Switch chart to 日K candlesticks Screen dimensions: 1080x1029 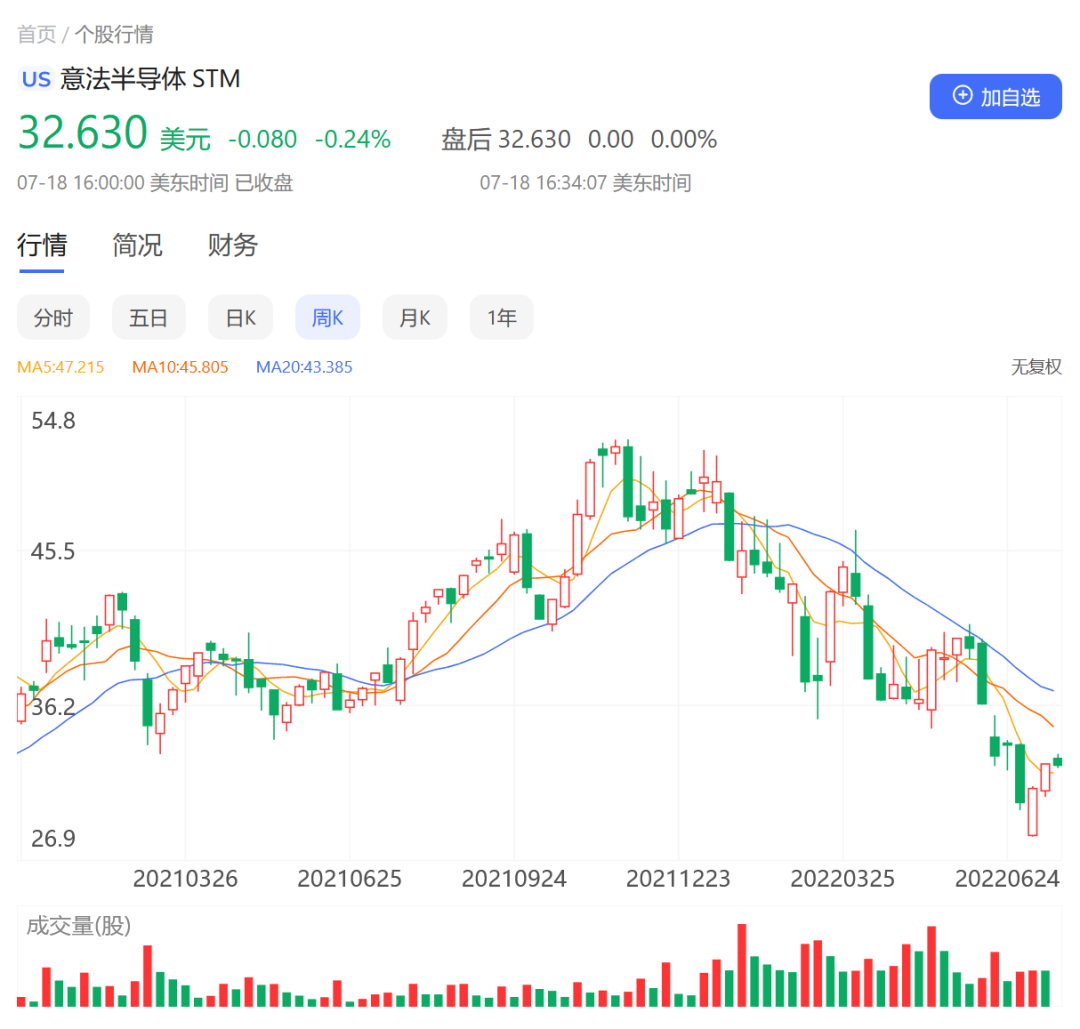(x=240, y=317)
